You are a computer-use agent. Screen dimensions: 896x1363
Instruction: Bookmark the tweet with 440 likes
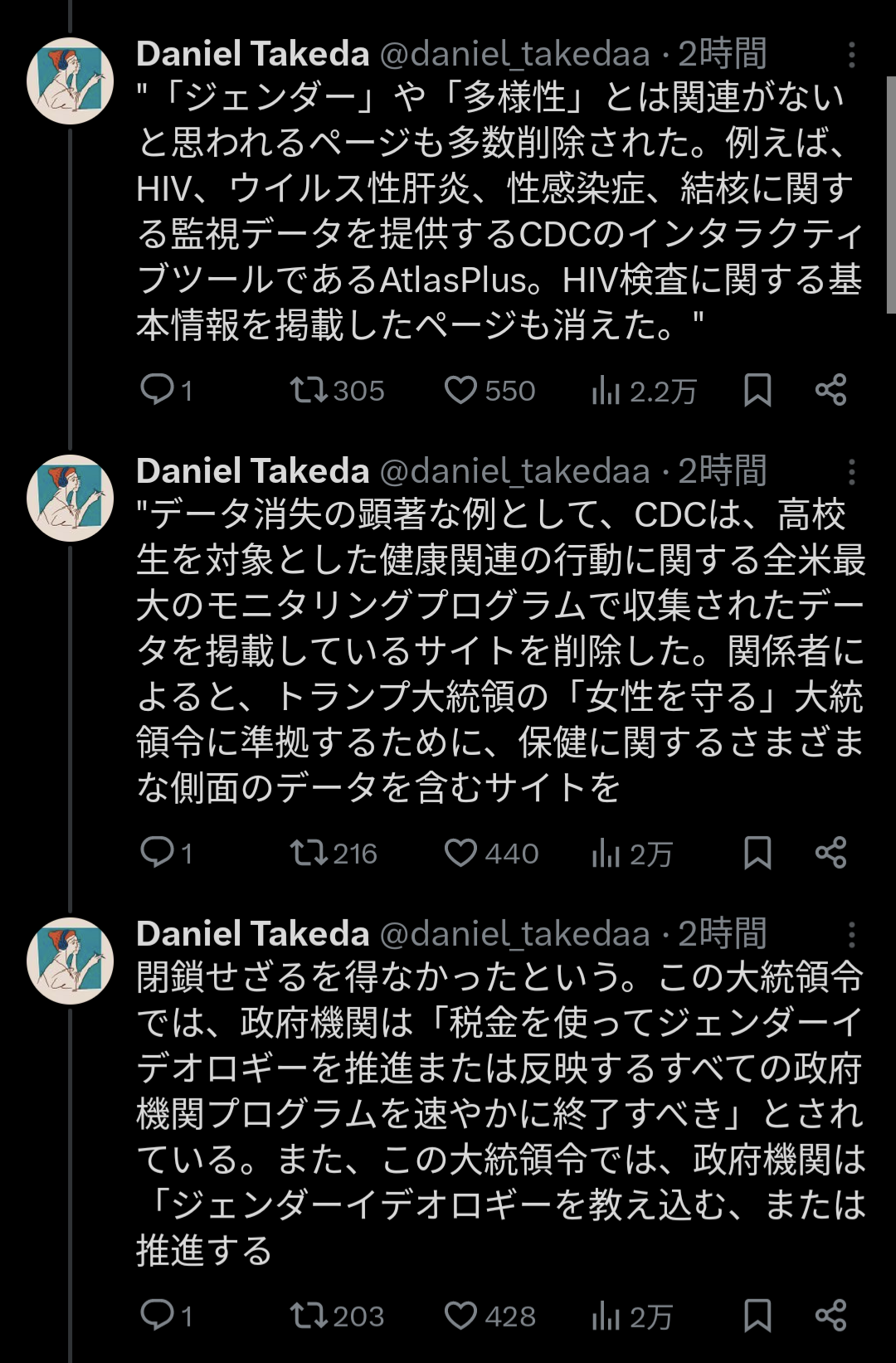click(x=757, y=852)
